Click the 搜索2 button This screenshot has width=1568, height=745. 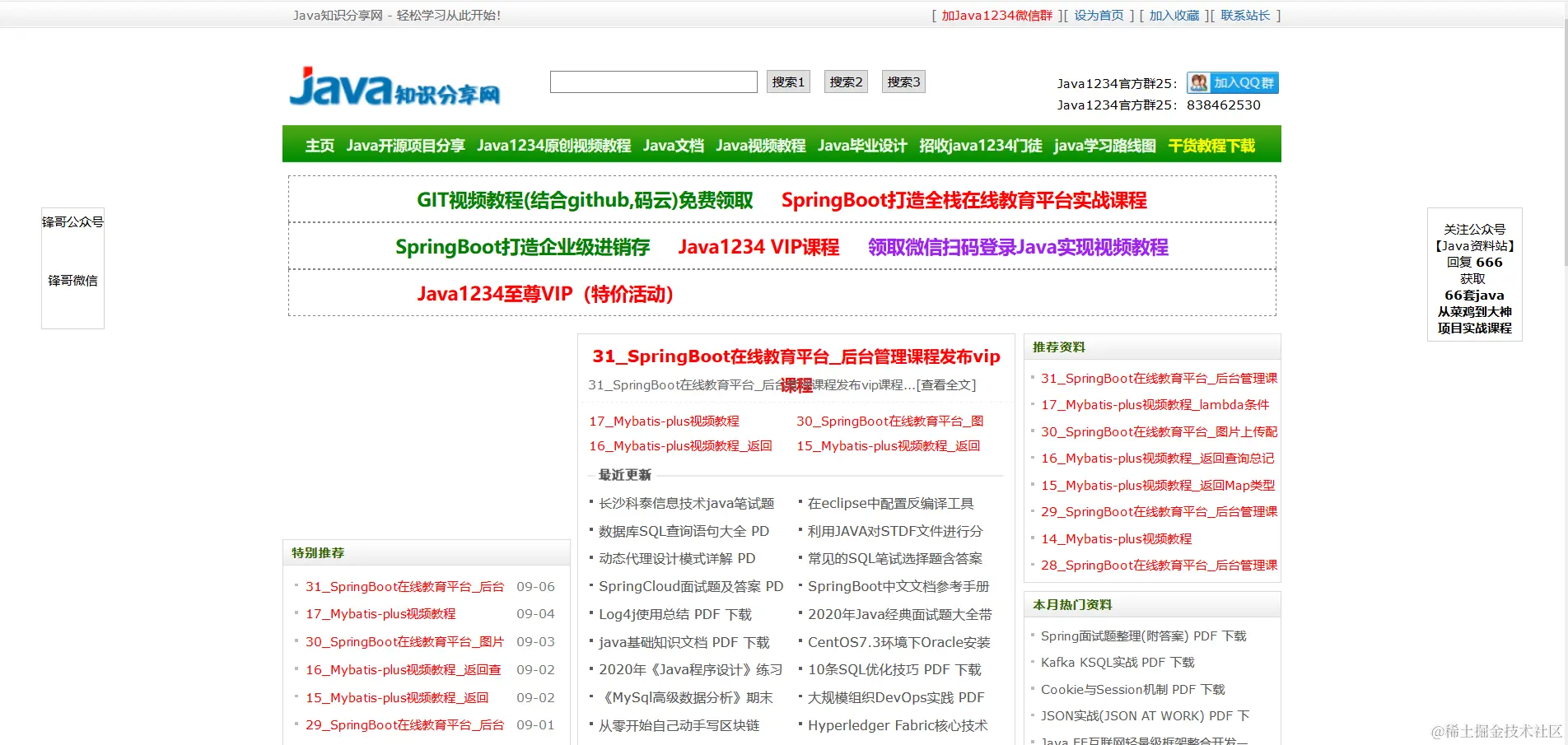click(x=846, y=81)
